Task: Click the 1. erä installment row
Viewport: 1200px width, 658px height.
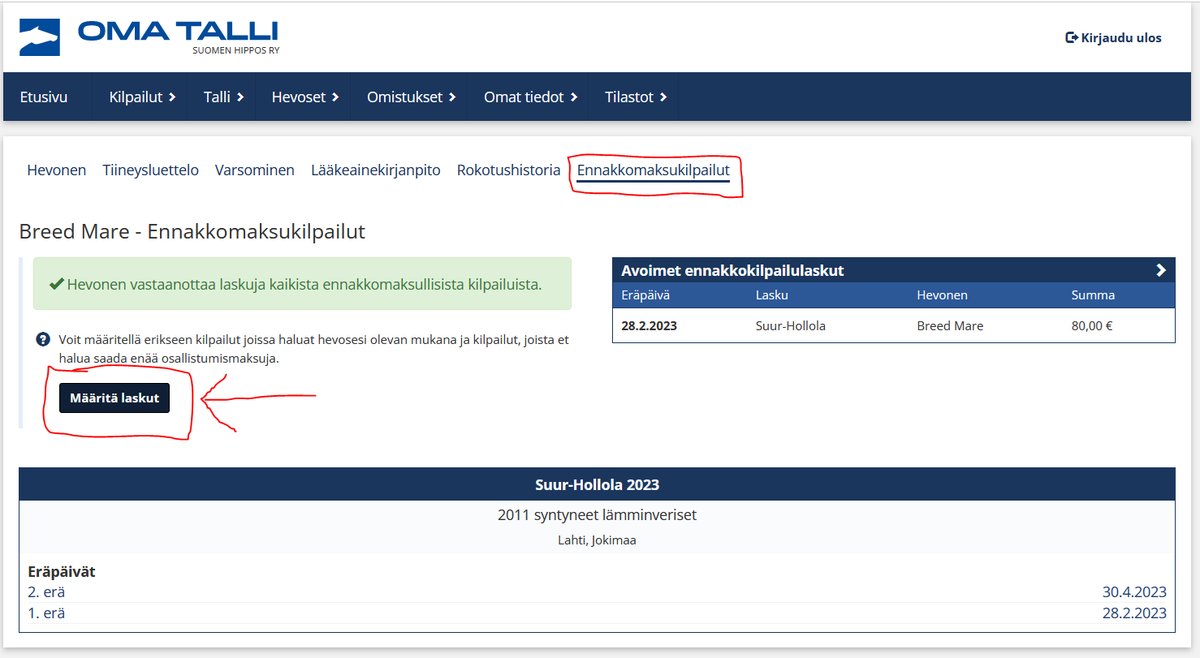Action: coord(597,613)
